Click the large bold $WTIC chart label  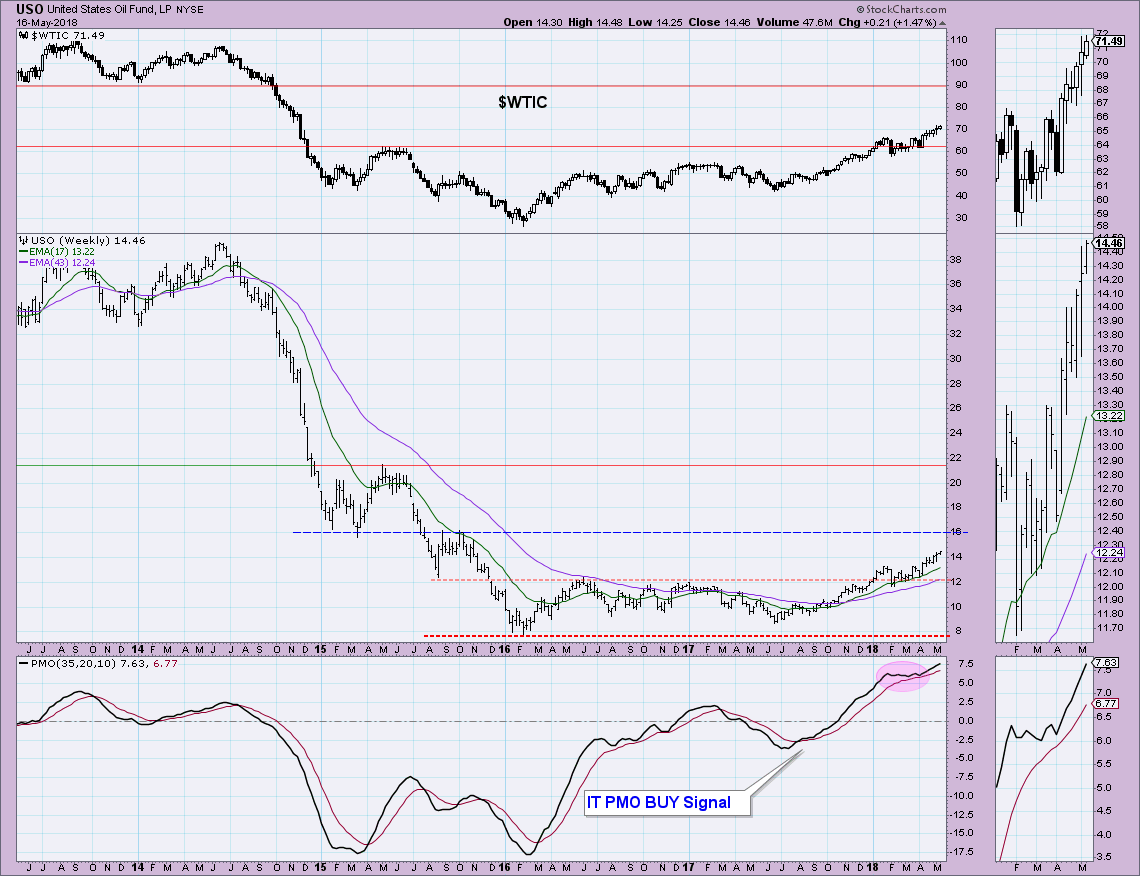tap(523, 103)
